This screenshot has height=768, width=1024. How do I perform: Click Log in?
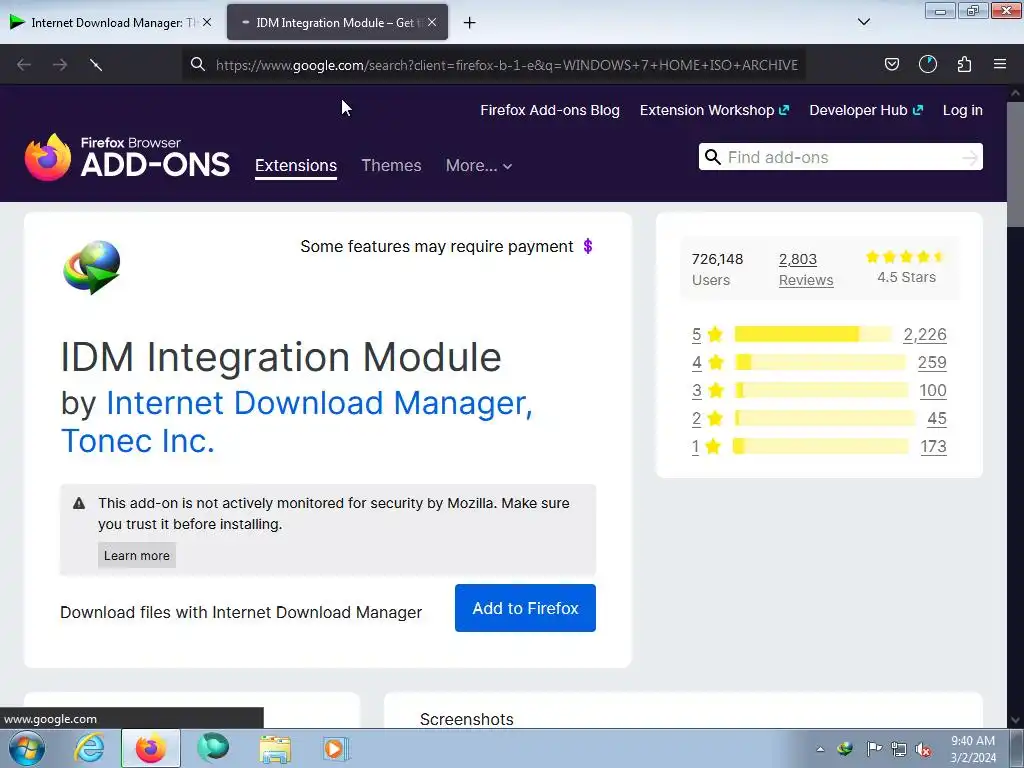pos(963,110)
